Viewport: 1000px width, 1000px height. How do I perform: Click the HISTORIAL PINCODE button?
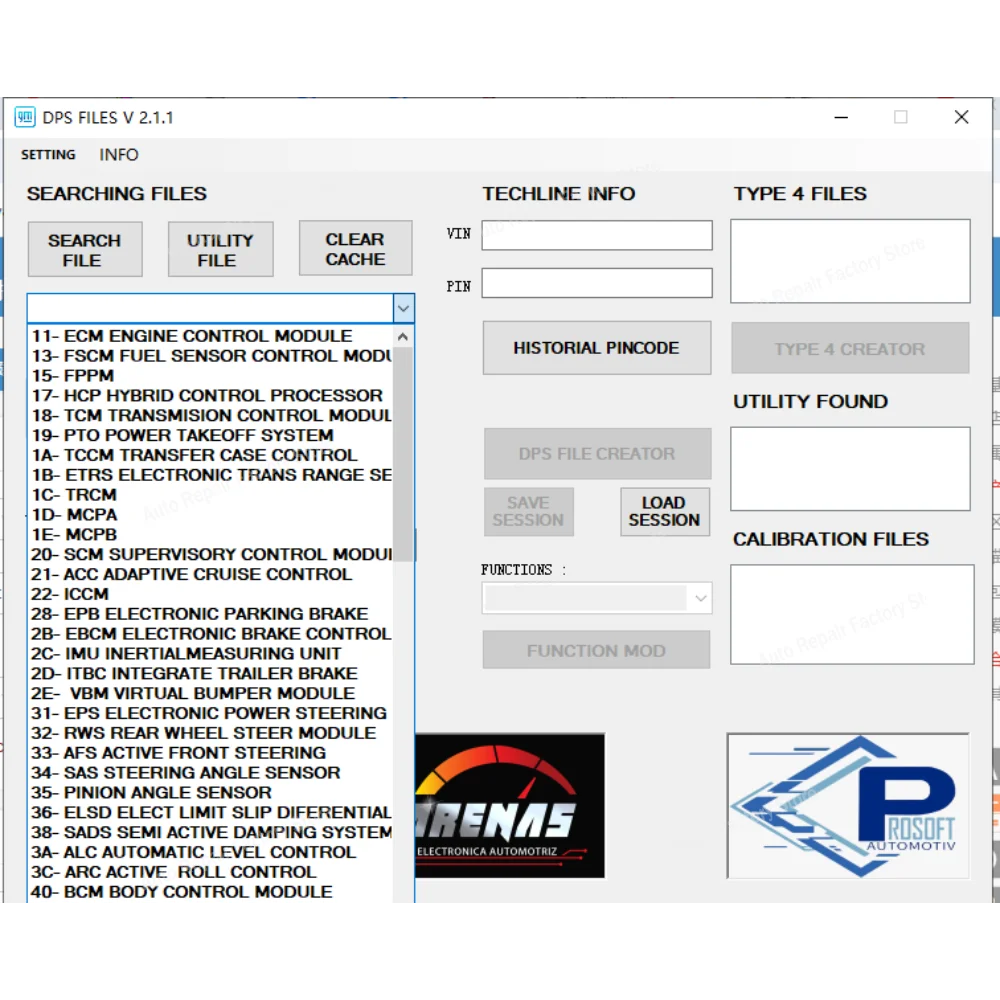pos(596,348)
